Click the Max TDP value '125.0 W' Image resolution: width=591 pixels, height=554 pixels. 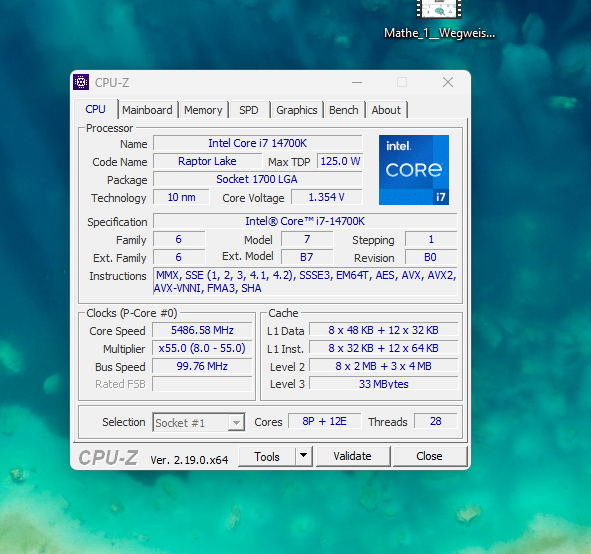340,161
